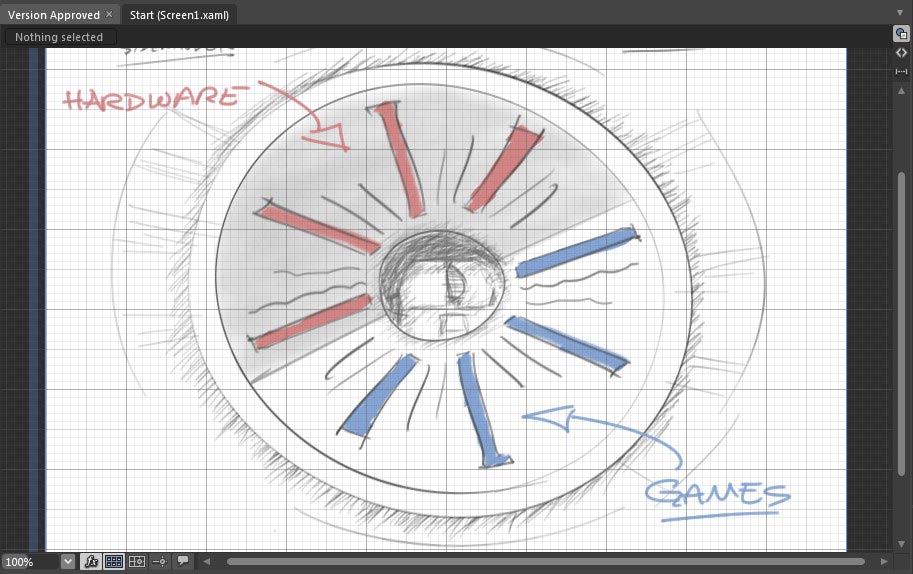The image size is (913, 574).
Task: Click the vertical scrollbar down arrow
Action: coord(901,544)
